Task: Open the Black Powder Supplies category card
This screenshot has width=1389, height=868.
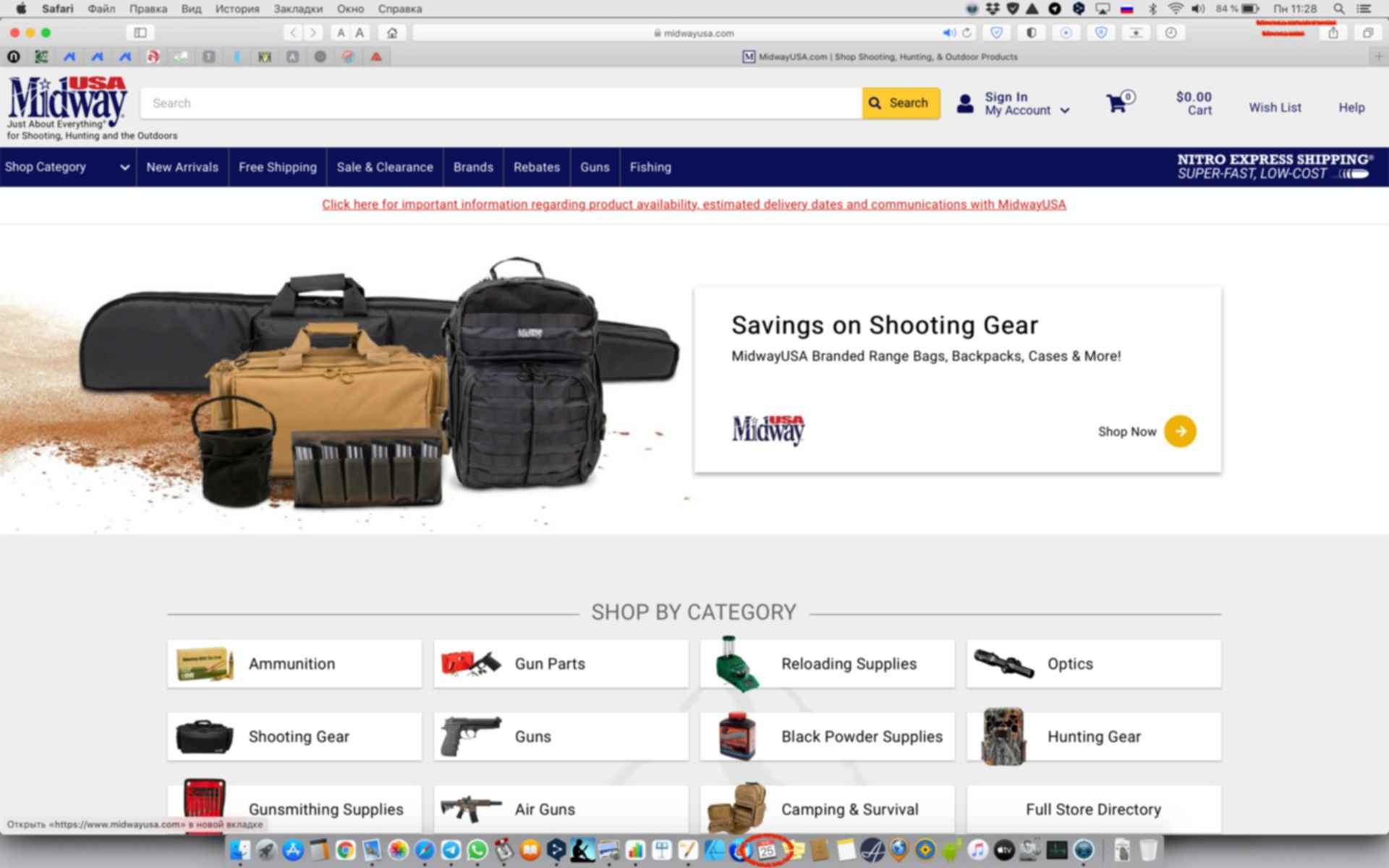Action: pos(827,736)
